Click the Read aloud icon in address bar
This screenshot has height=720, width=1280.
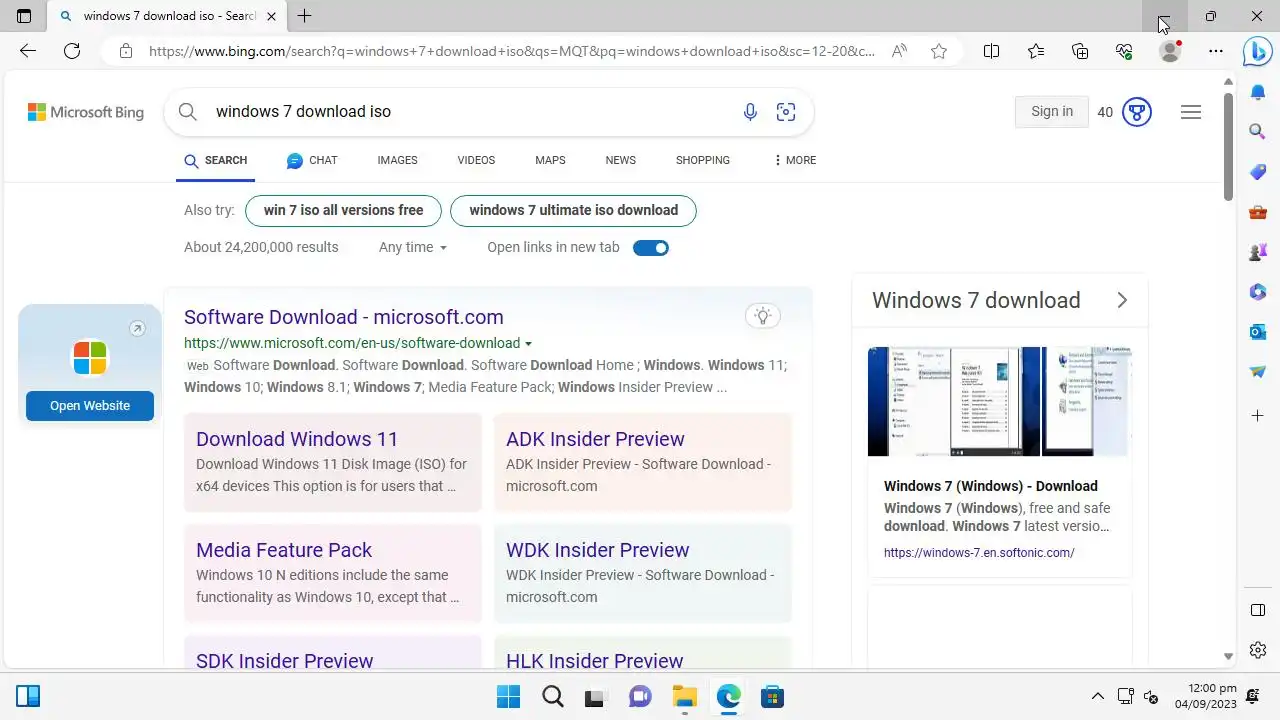coord(900,51)
